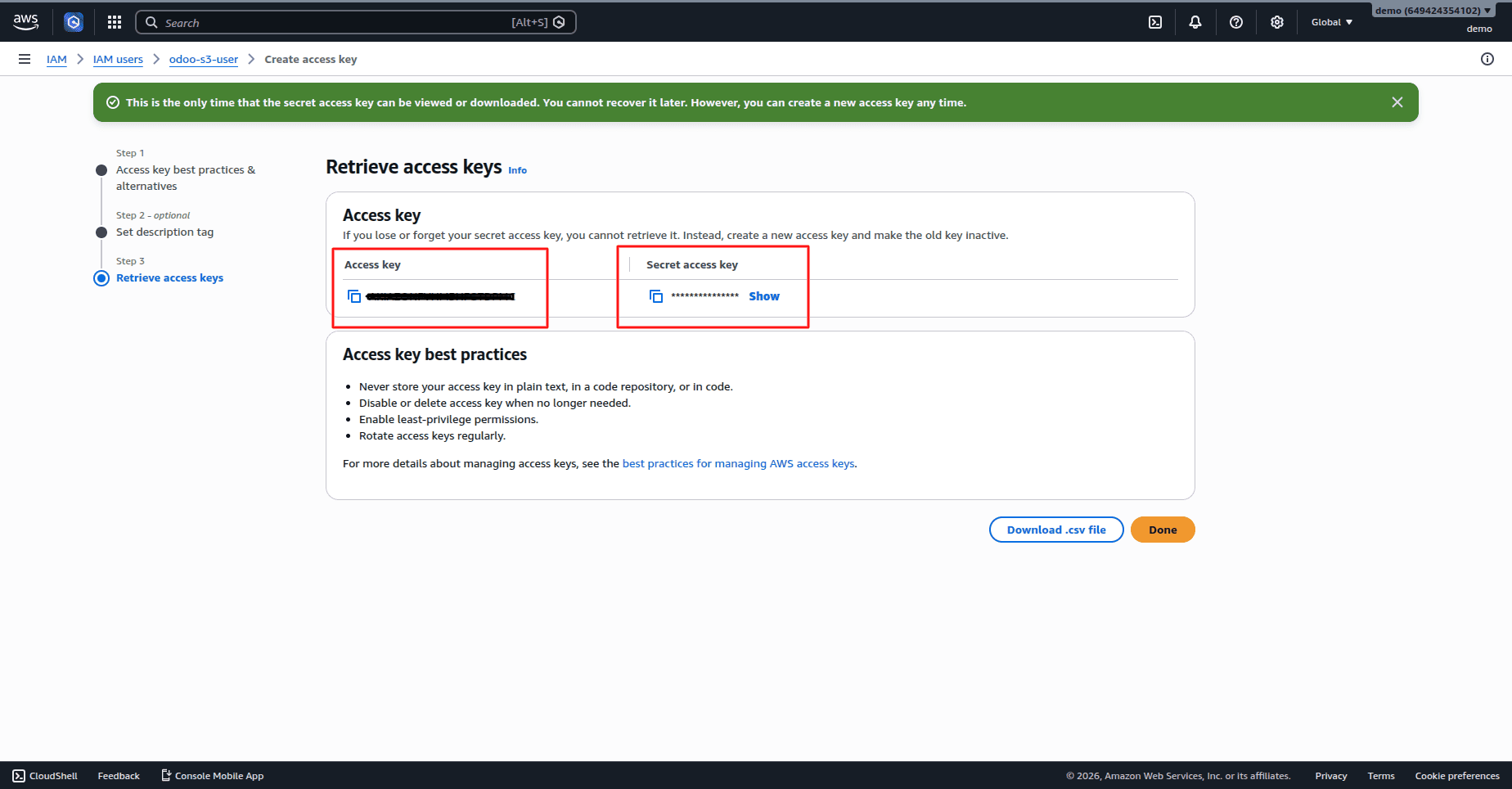This screenshot has height=789, width=1512.
Task: Open the odoo-s3-user breadcrumb link
Action: (x=204, y=59)
